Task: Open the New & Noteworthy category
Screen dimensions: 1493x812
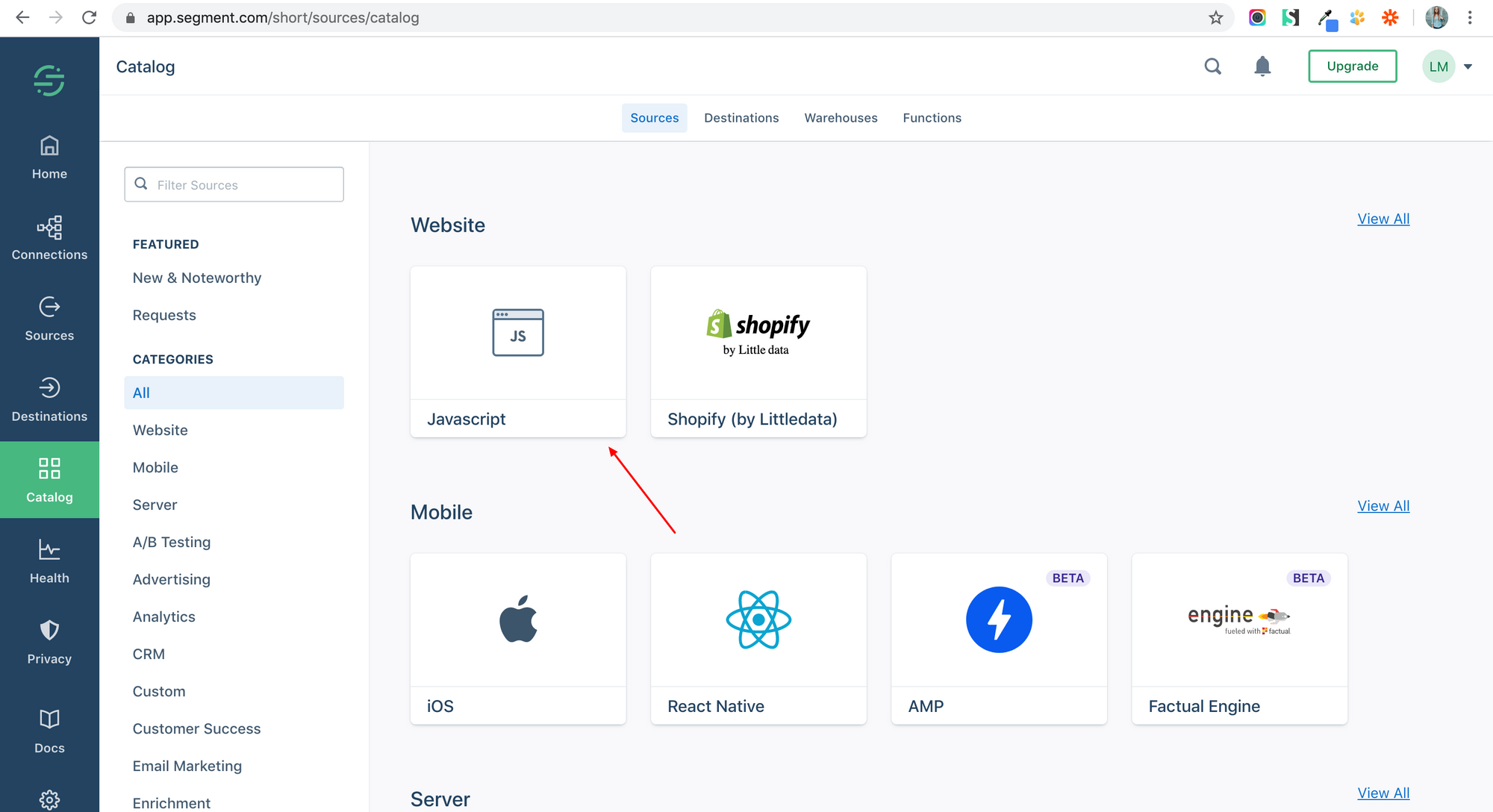Action: coord(196,277)
